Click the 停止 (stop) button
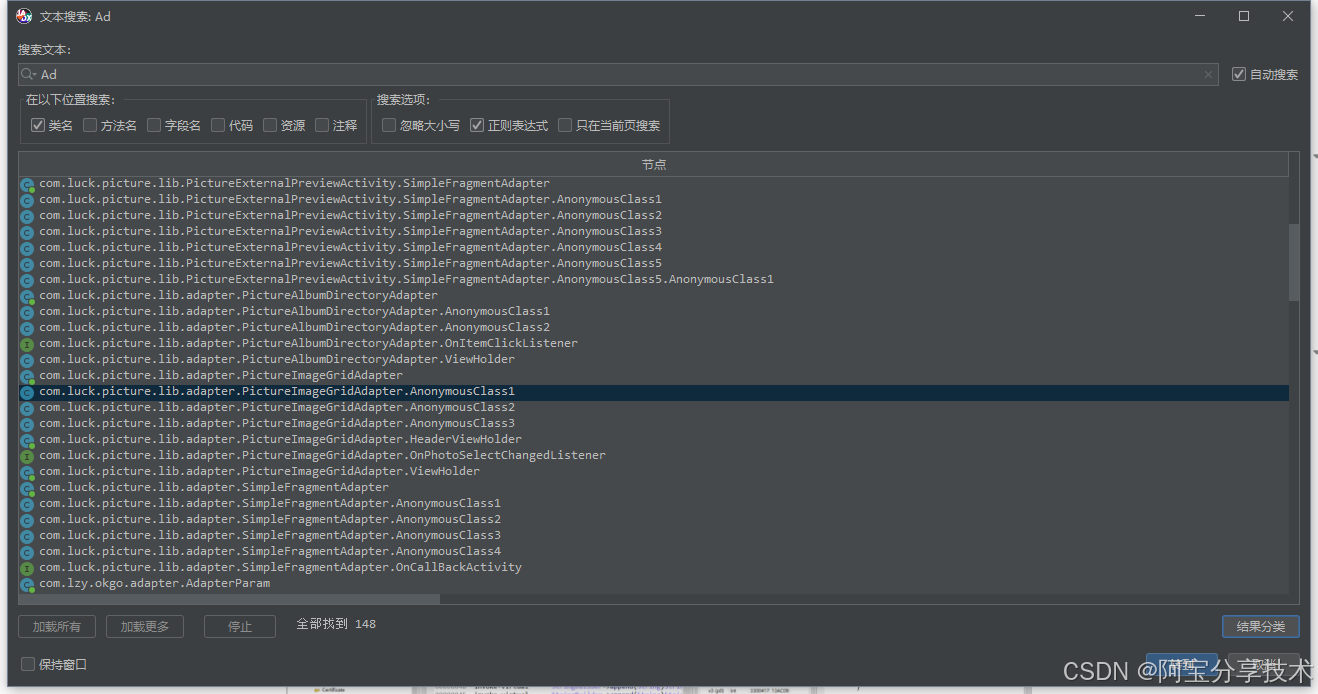Image resolution: width=1318 pixels, height=694 pixels. (240, 626)
